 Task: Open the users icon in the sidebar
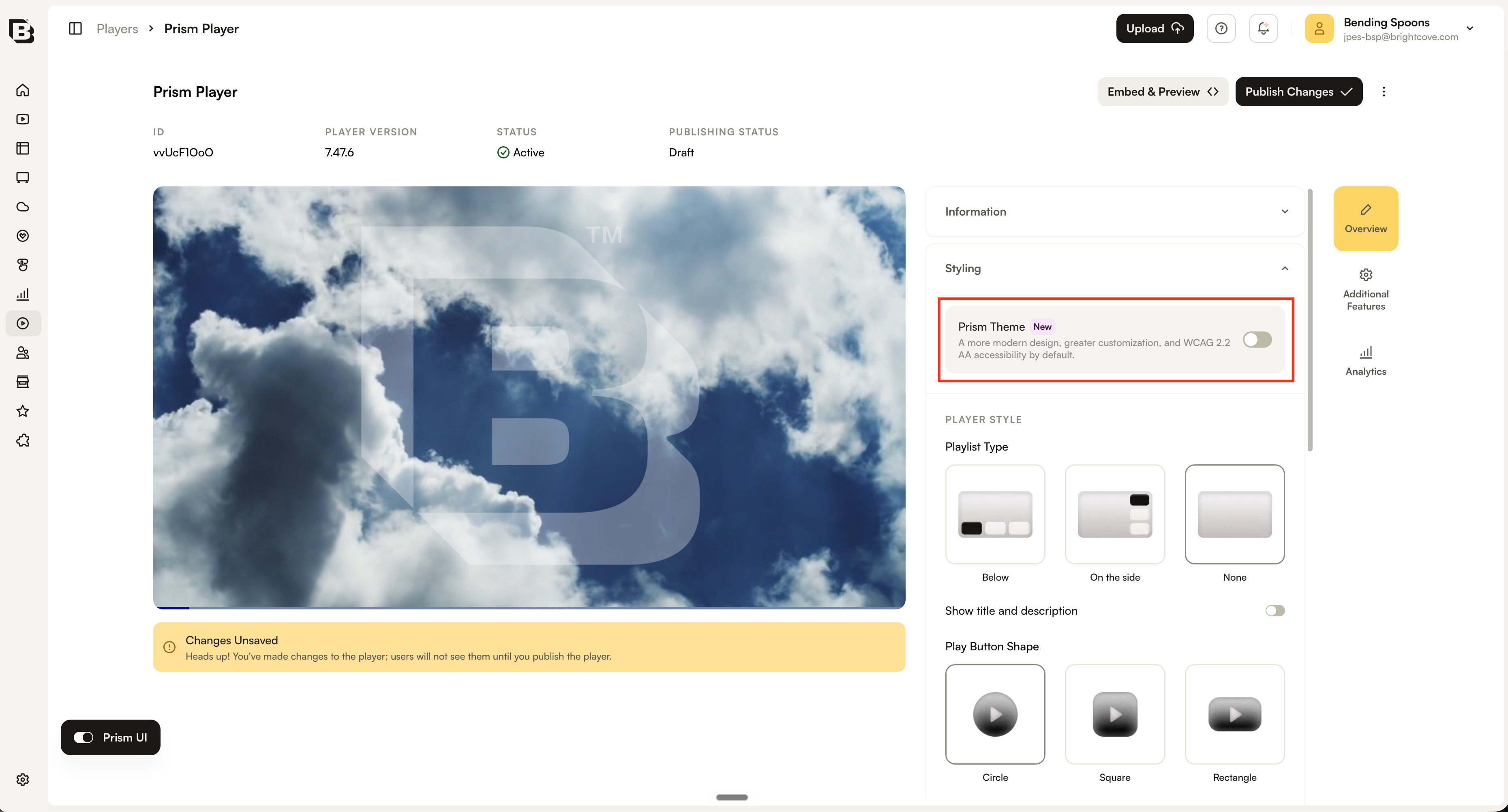tap(23, 353)
